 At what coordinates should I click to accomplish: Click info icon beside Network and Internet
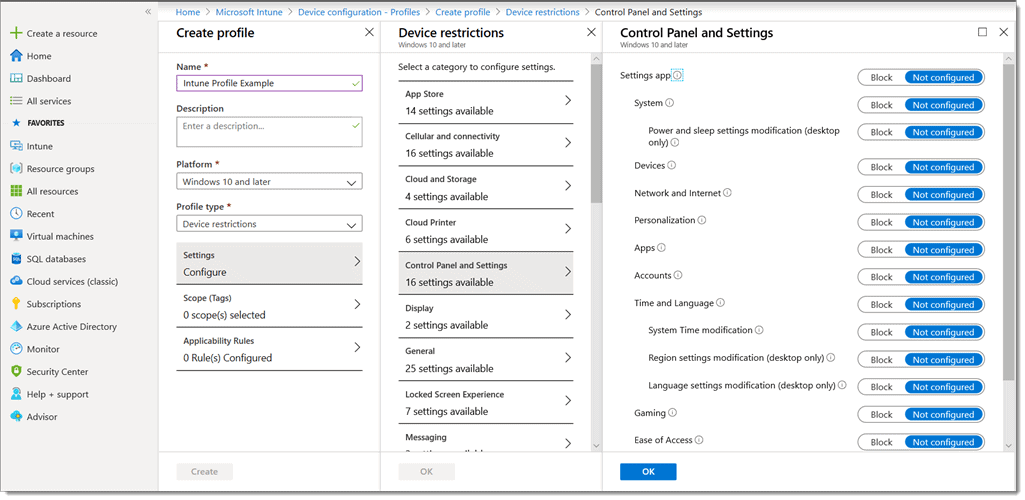tap(728, 193)
